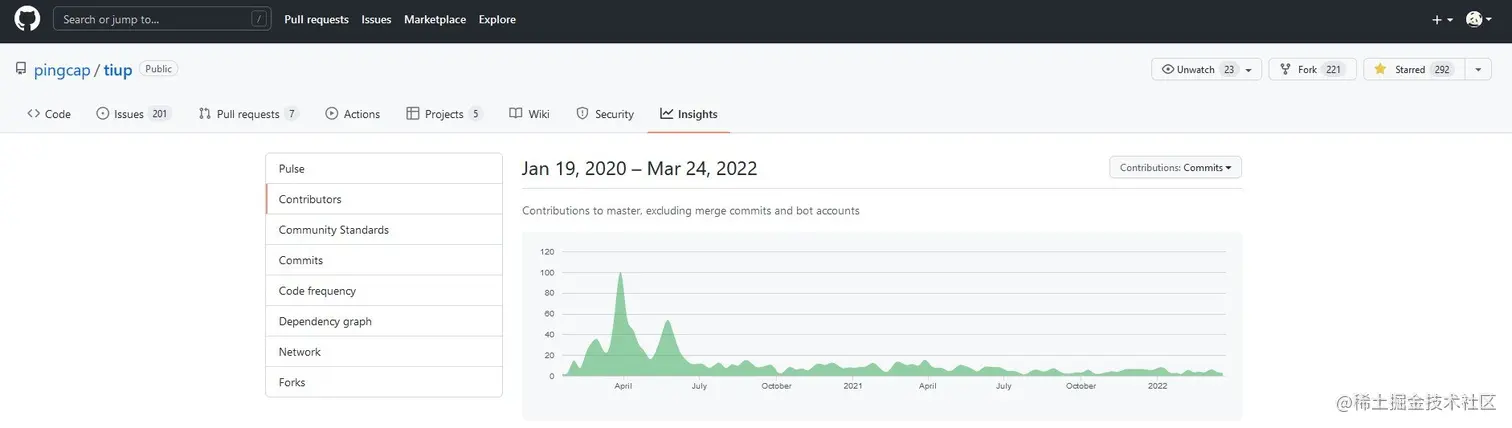Open Pulse in Insights sidebar

(384, 169)
